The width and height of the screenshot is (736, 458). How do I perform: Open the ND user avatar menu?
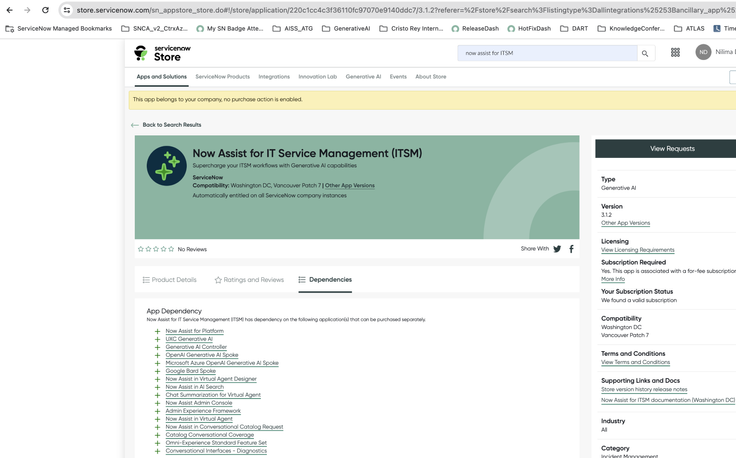[x=703, y=52]
